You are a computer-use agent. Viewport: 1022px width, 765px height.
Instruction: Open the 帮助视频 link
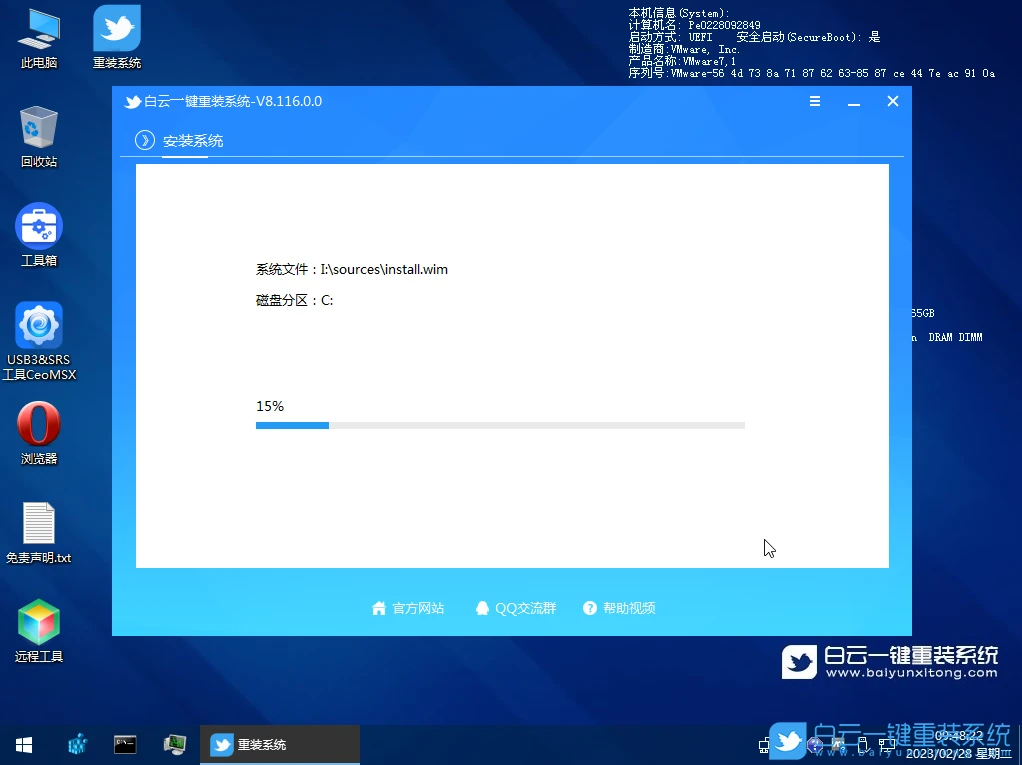click(x=619, y=608)
